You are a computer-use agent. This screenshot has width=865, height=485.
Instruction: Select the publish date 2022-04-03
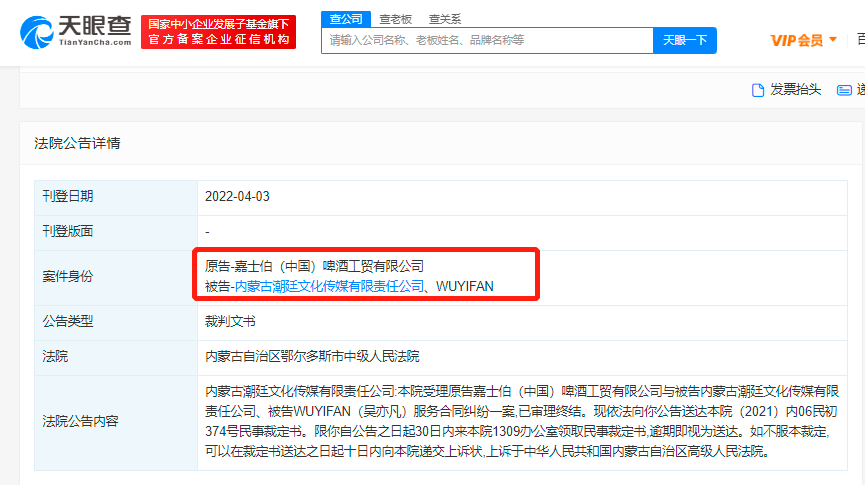[237, 196]
